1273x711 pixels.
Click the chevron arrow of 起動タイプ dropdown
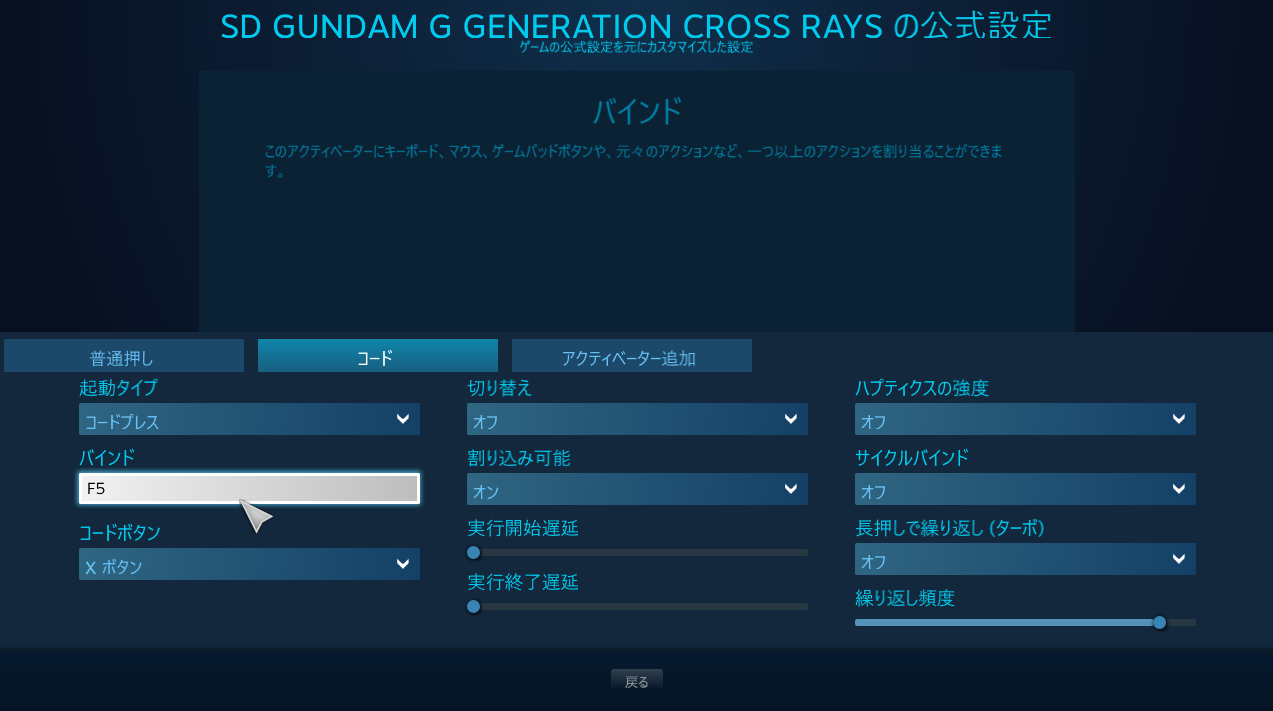pyautogui.click(x=402, y=419)
